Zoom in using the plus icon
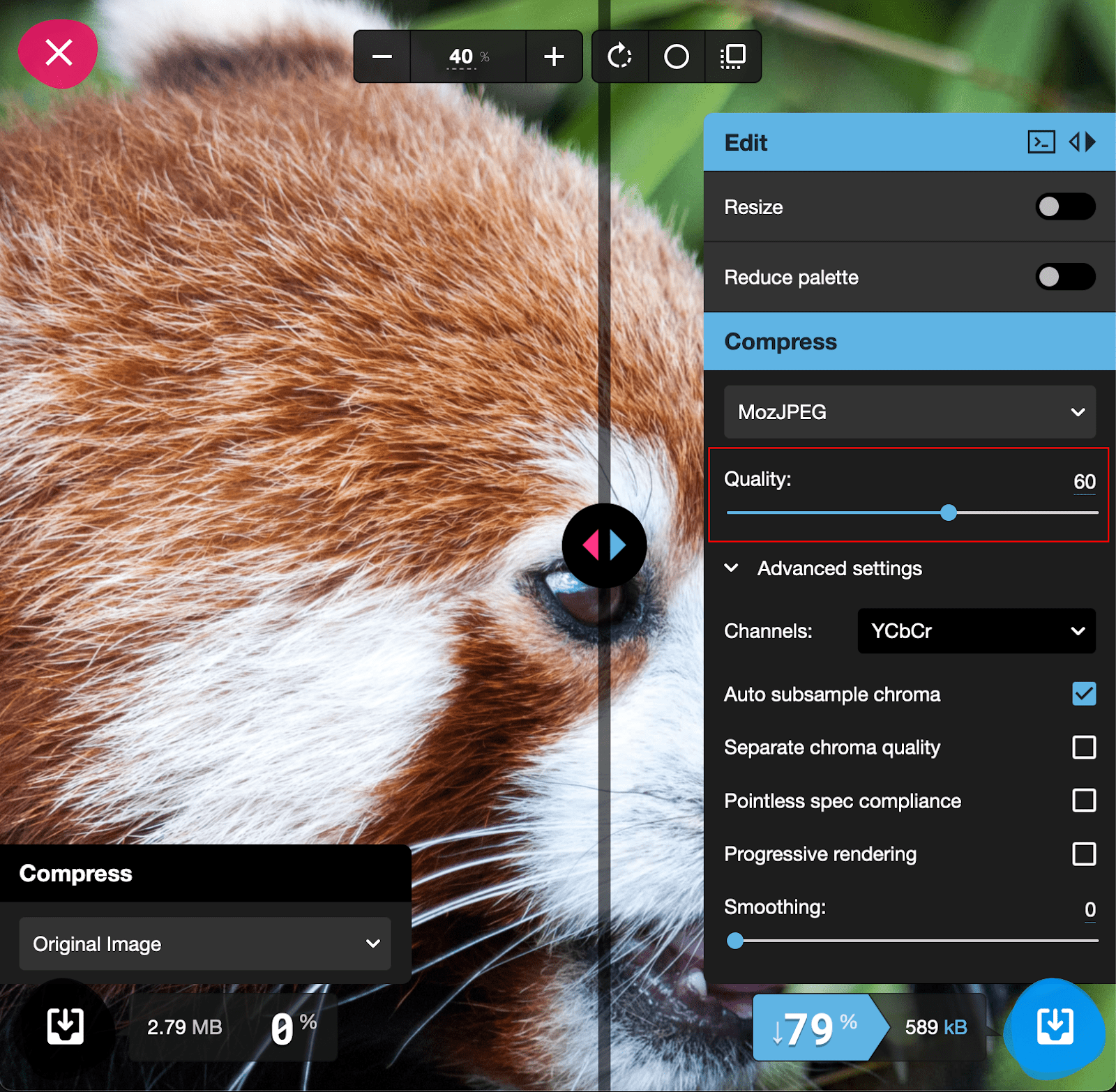This screenshot has width=1116, height=1092. pyautogui.click(x=553, y=56)
